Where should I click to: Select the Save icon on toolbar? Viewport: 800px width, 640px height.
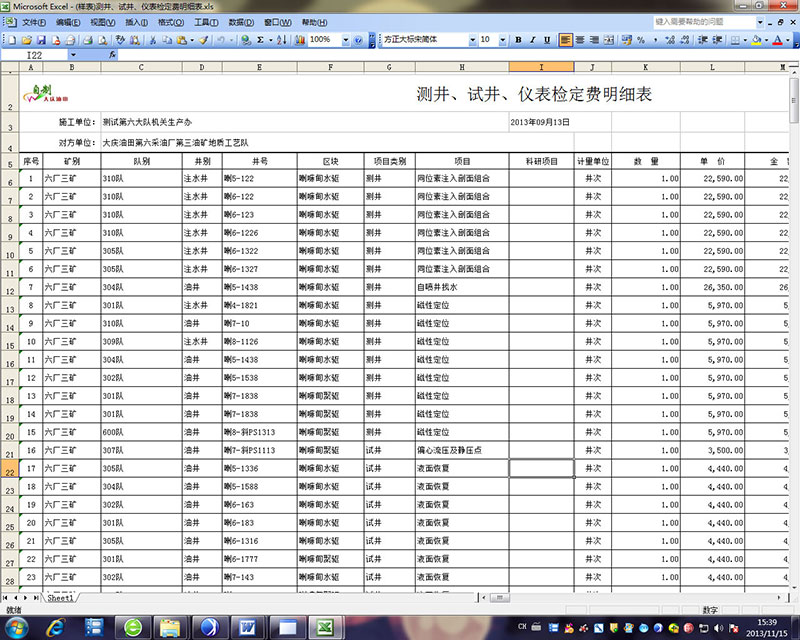point(42,39)
